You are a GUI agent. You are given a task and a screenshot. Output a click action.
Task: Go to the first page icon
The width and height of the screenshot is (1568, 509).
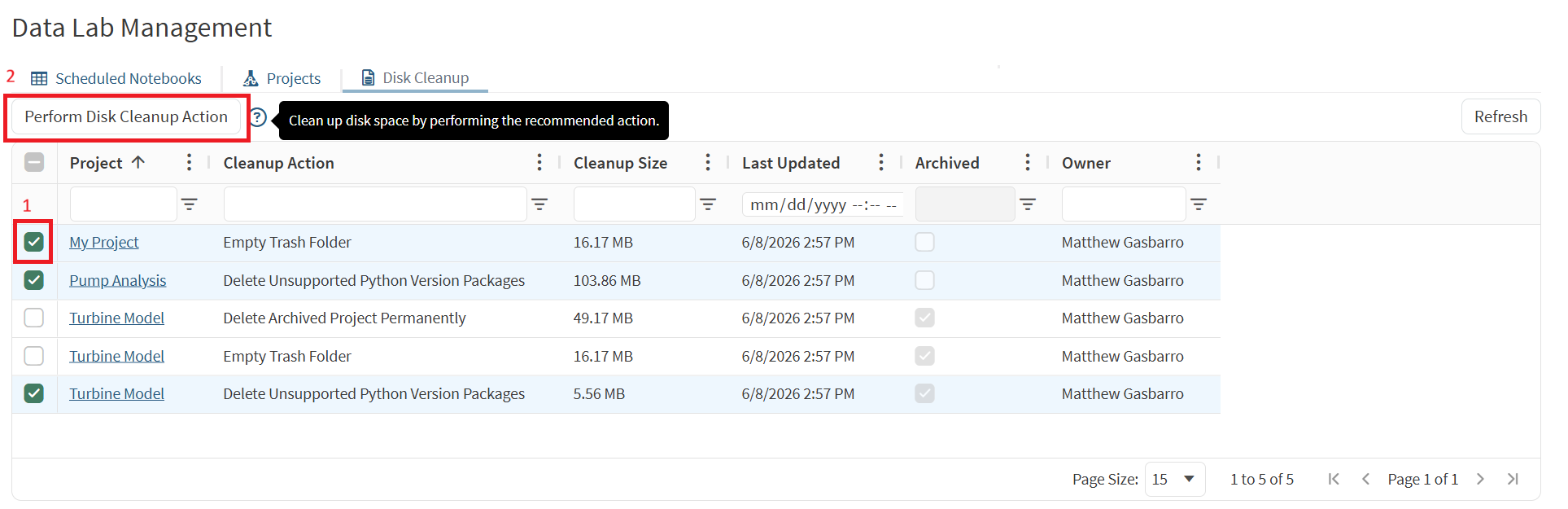click(1334, 479)
